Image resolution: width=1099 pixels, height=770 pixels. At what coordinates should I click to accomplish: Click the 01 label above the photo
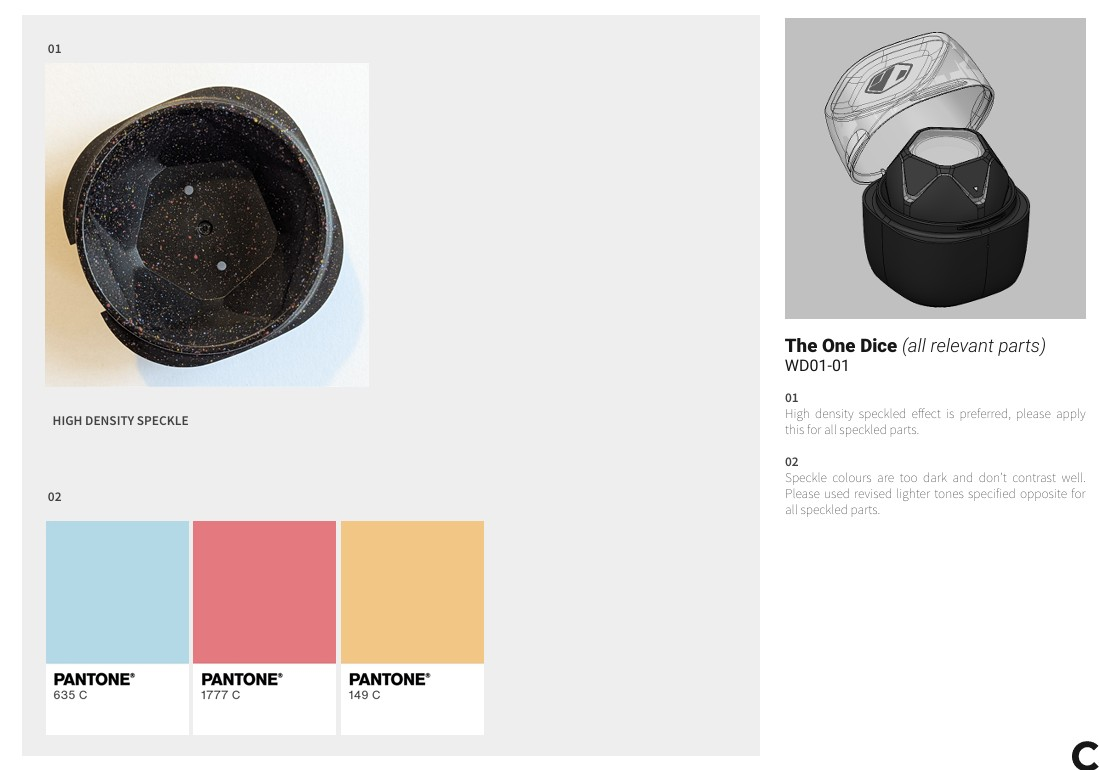55,48
